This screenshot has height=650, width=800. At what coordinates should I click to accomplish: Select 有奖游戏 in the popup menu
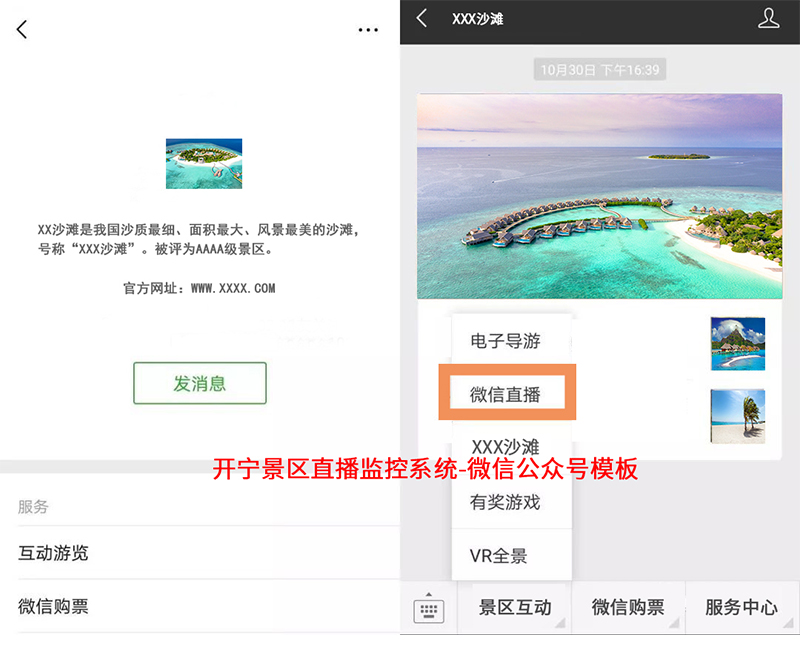point(506,502)
